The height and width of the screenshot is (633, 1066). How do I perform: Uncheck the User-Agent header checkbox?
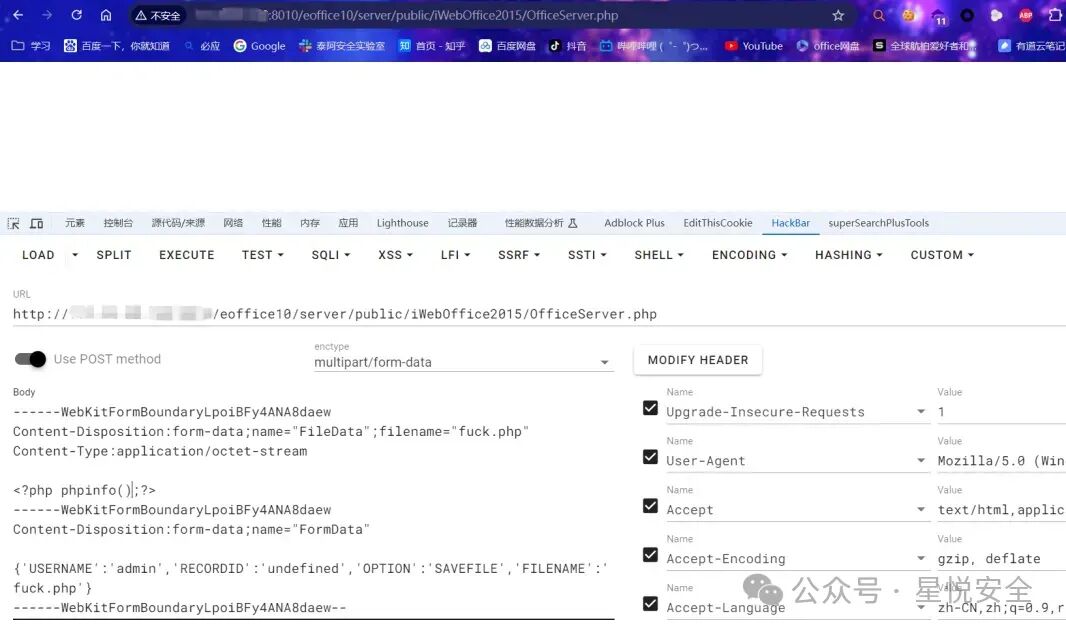[650, 457]
